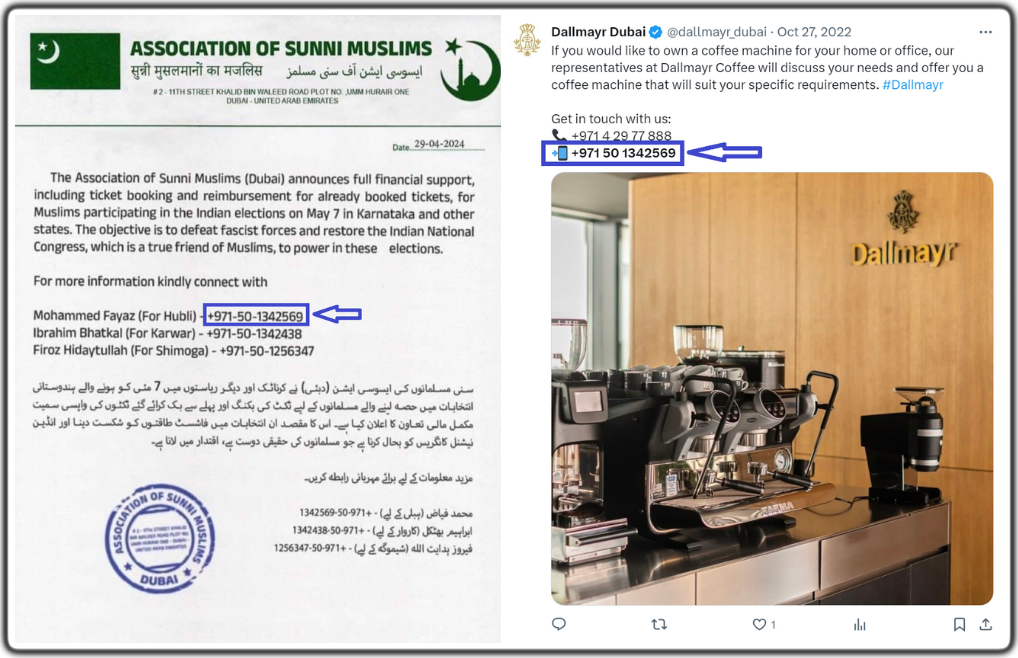Click the blue verified badge
This screenshot has height=658, width=1018.
(x=656, y=32)
